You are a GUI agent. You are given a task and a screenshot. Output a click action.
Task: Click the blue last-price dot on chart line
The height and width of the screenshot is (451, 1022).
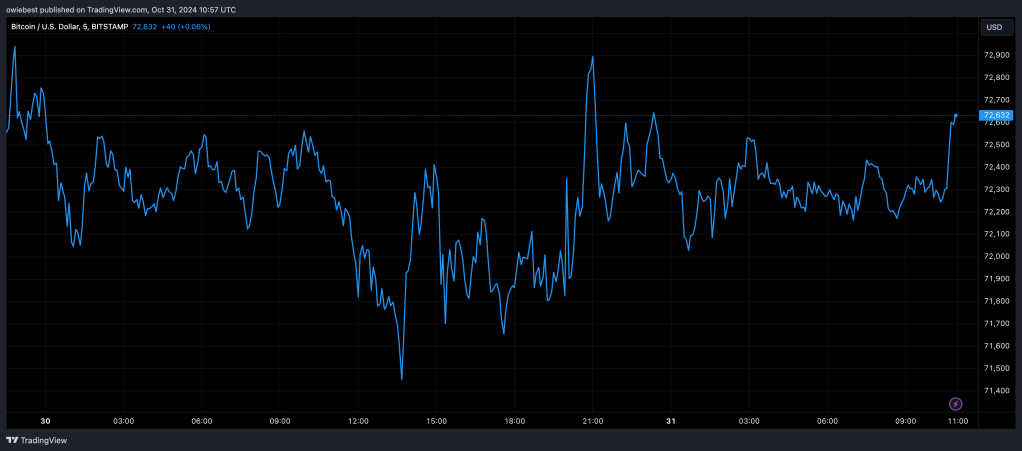(x=956, y=115)
